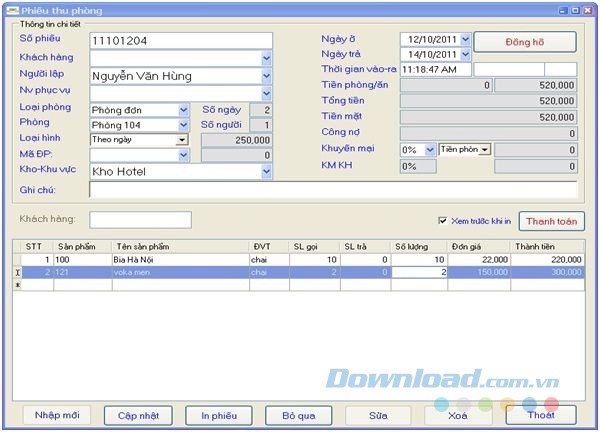Viewport: 600px width, 432px height.
Task: Expand the Phòng 104 room dropdown
Action: (x=183, y=125)
